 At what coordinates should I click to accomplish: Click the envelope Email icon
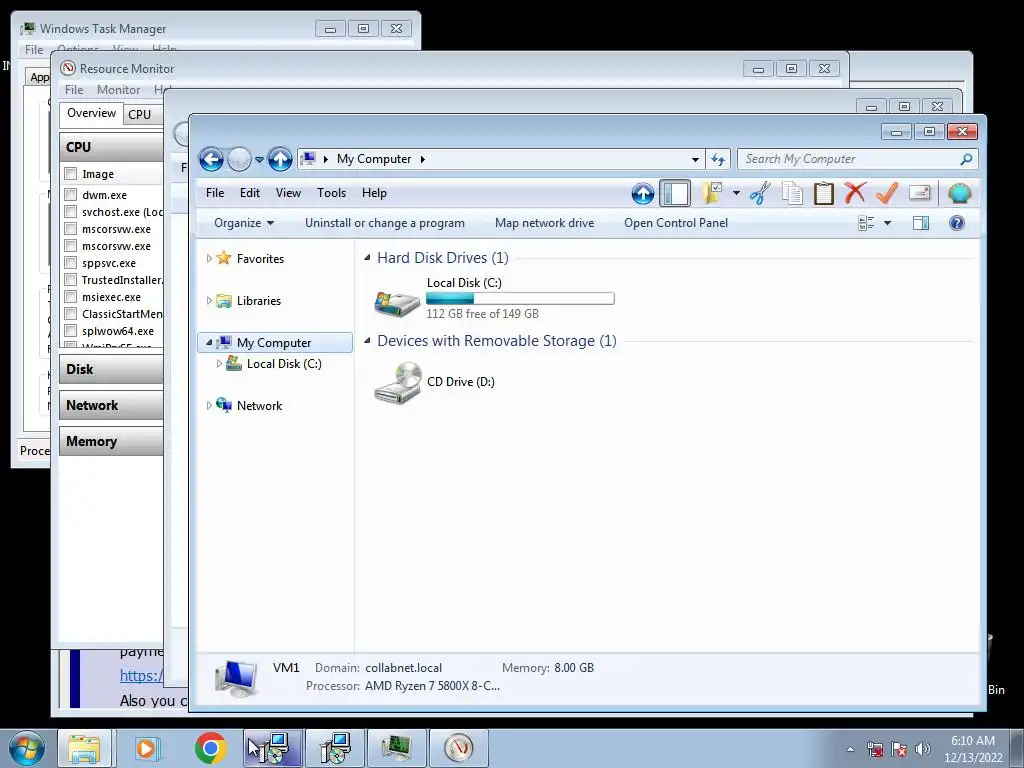919,193
